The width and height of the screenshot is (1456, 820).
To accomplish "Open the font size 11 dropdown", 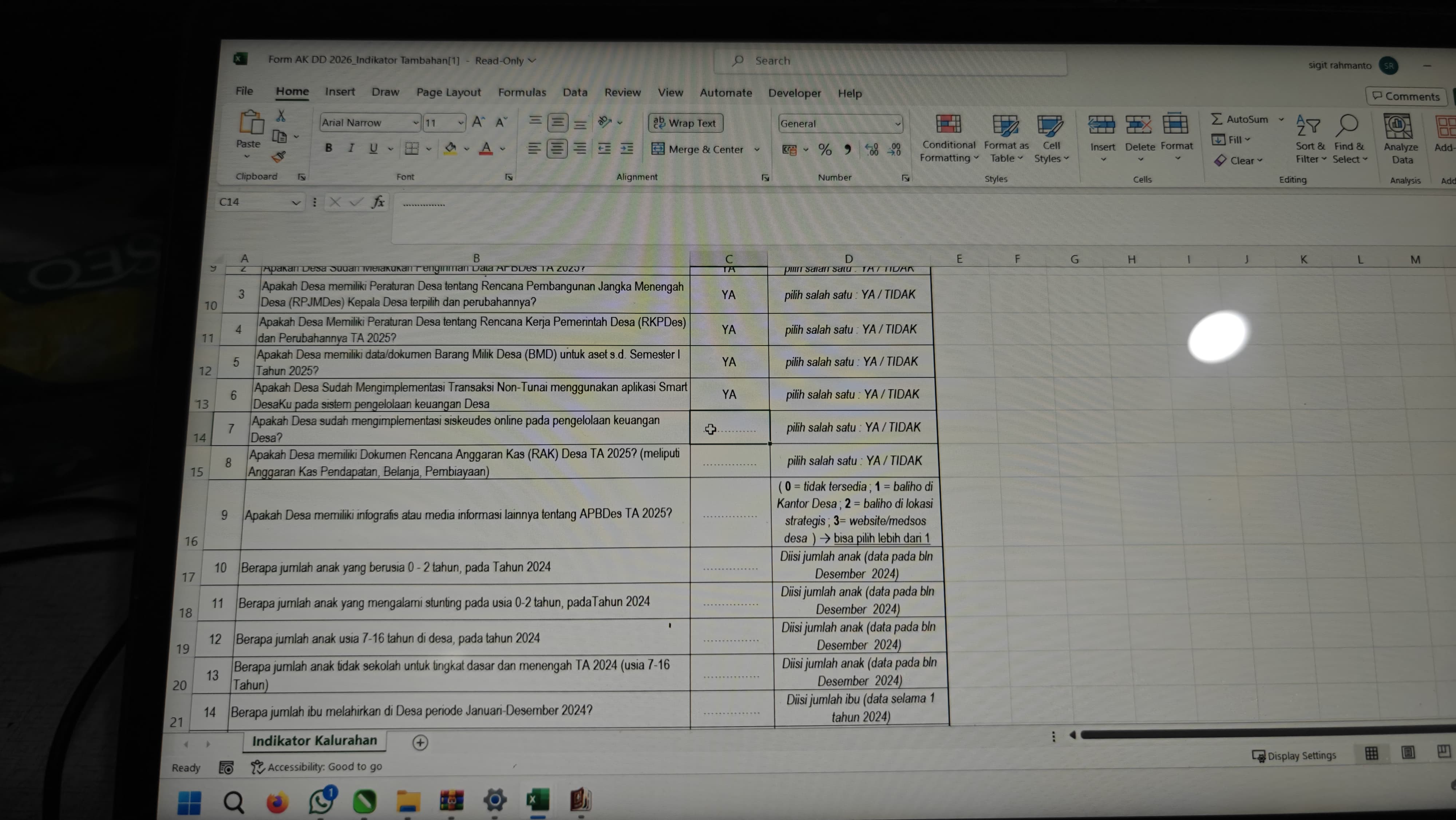I will pos(461,123).
